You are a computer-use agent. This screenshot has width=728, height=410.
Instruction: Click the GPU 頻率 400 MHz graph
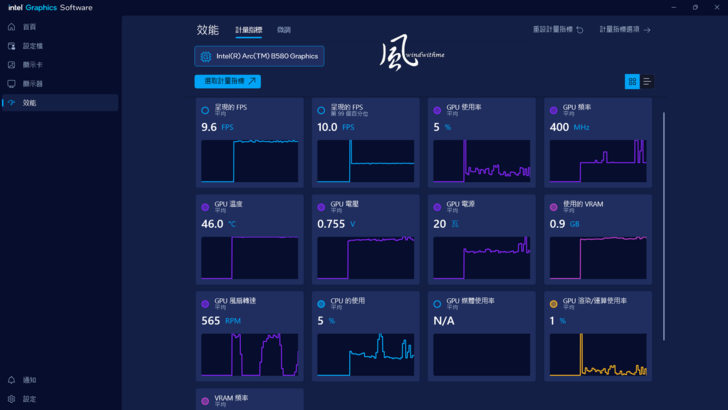[x=598, y=161]
